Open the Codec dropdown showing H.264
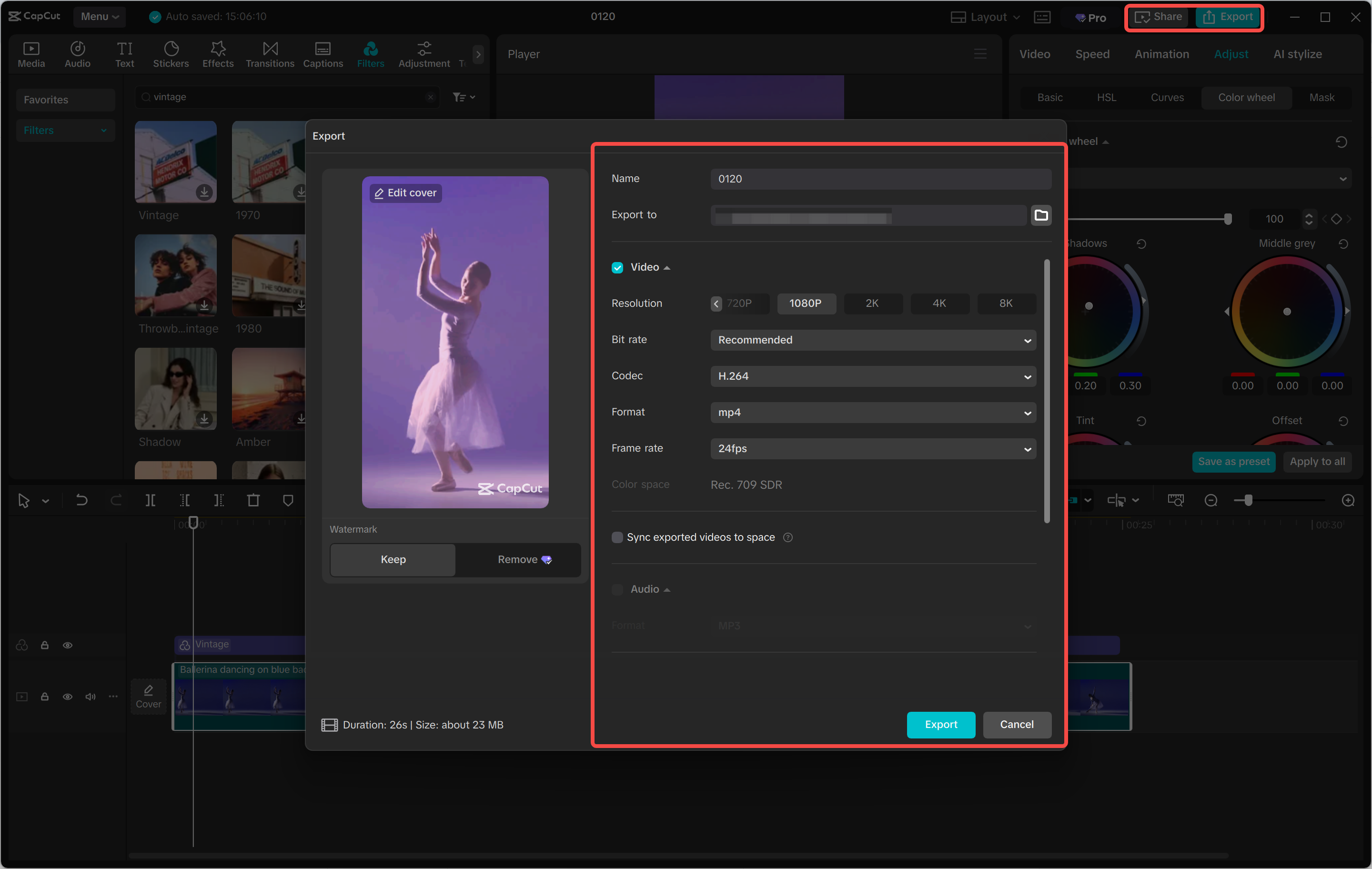The height and width of the screenshot is (869, 1372). [x=873, y=376]
